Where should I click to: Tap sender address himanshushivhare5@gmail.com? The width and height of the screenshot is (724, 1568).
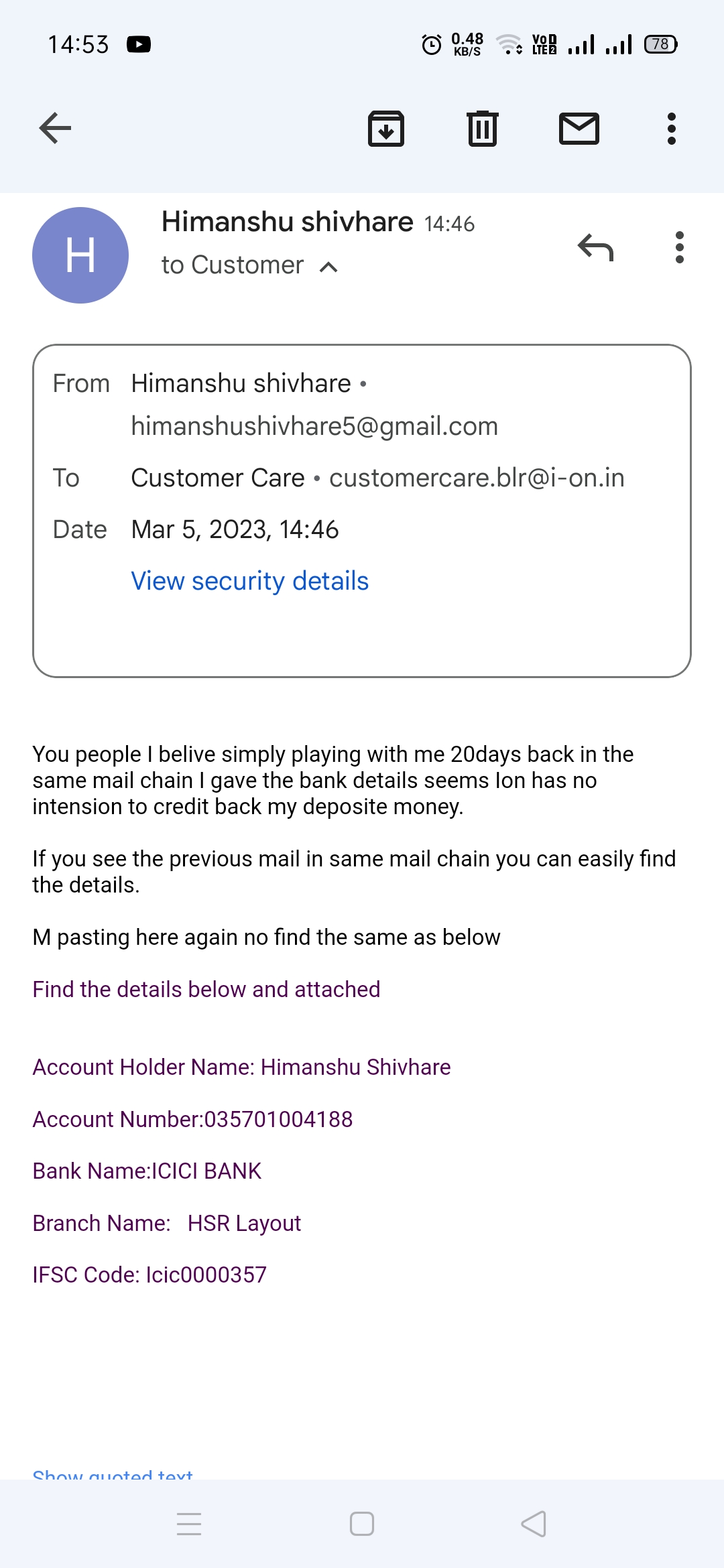(x=314, y=426)
